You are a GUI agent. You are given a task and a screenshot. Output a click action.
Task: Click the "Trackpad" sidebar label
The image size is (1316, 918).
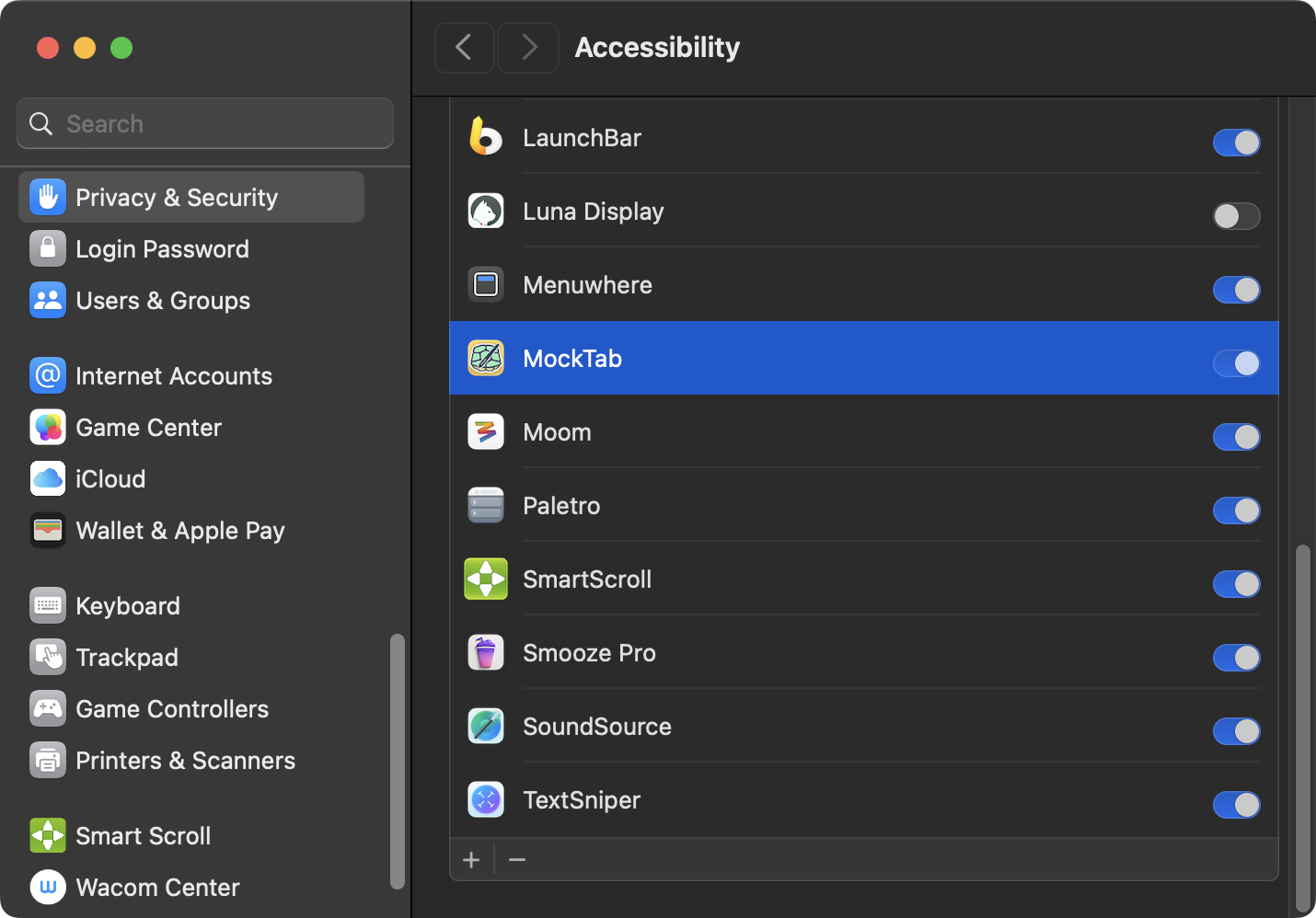(127, 658)
